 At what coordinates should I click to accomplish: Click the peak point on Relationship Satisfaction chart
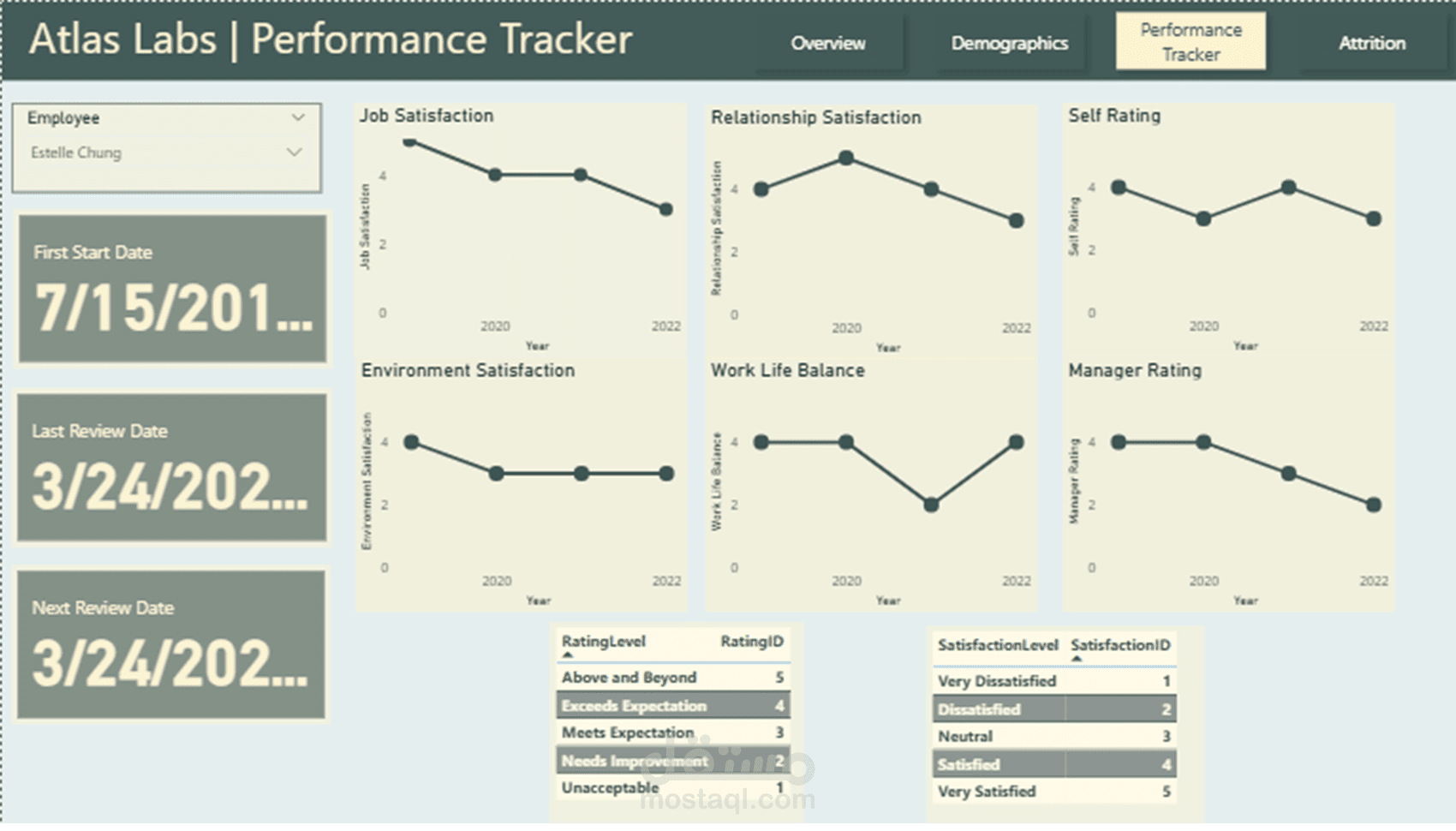point(845,158)
